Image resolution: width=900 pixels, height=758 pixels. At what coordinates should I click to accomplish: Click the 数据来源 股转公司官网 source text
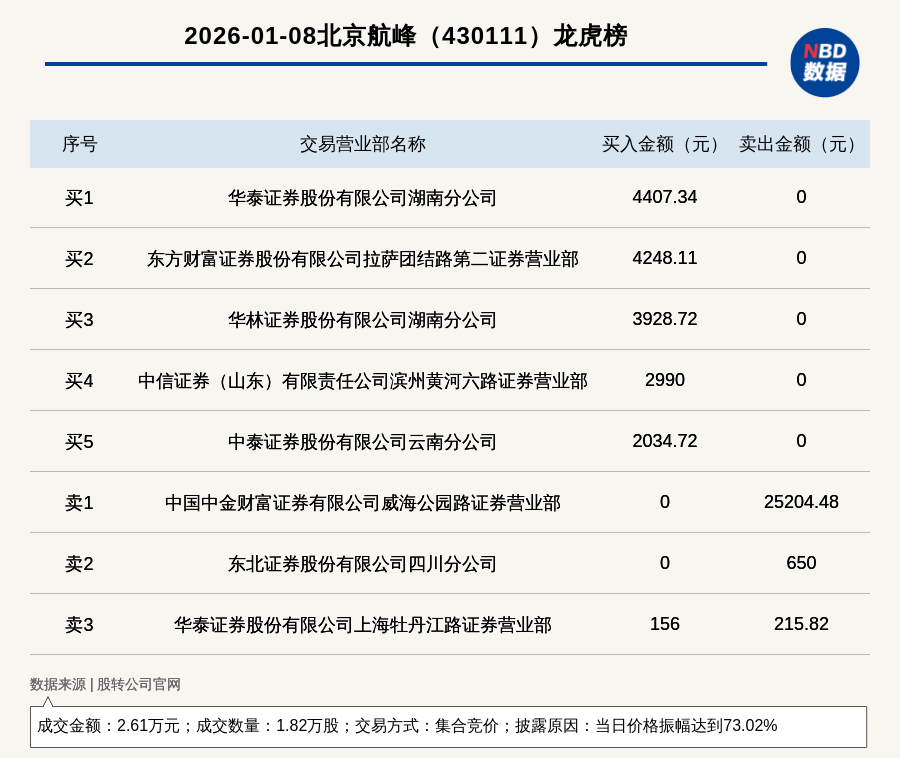tap(105, 684)
